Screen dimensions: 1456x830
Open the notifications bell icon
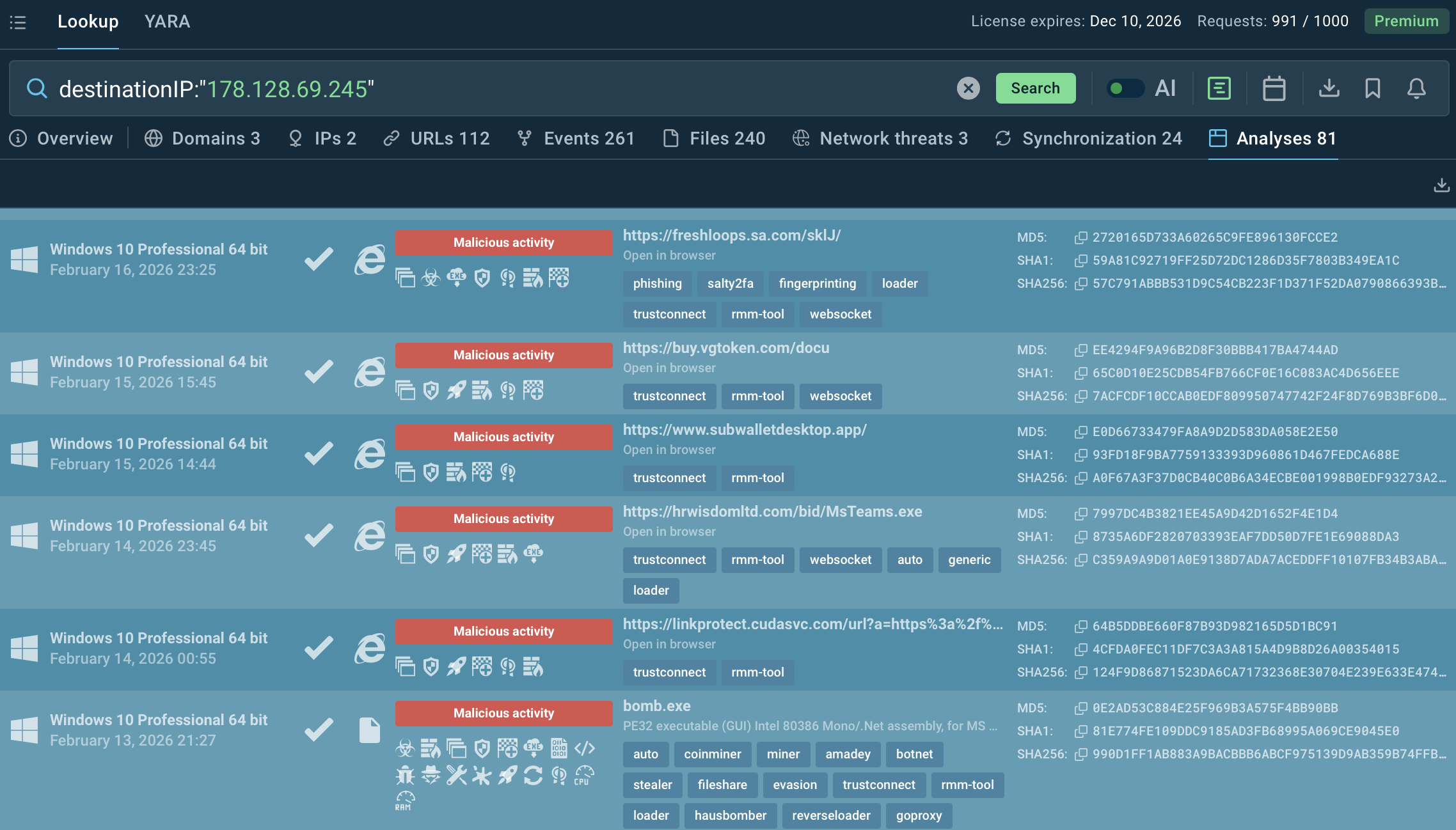(x=1416, y=89)
